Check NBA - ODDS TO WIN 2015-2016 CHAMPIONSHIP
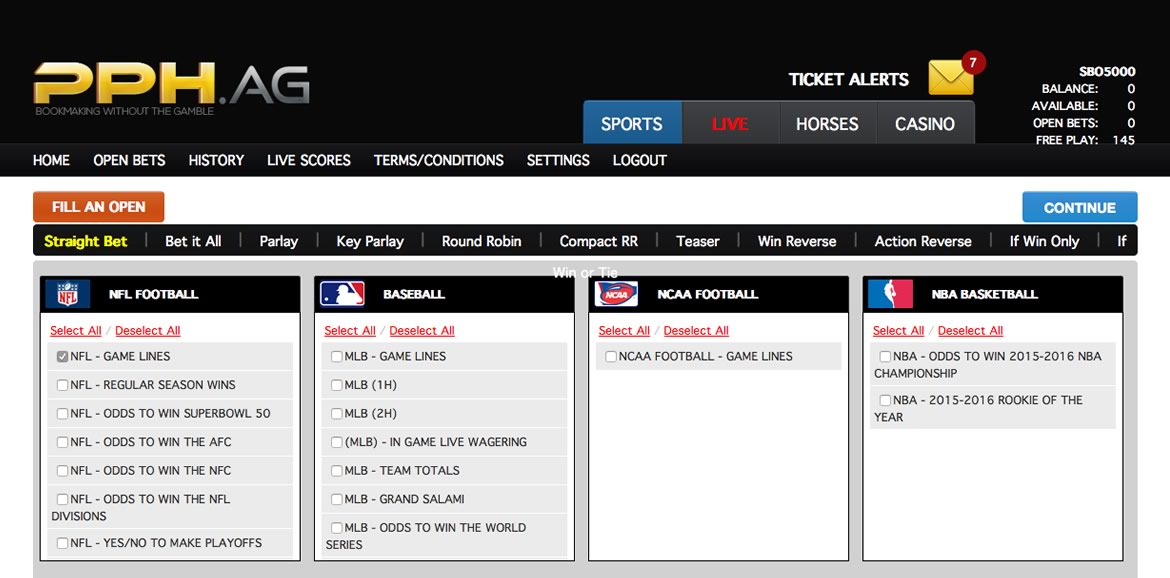Viewport: 1170px width, 578px height. click(x=885, y=356)
